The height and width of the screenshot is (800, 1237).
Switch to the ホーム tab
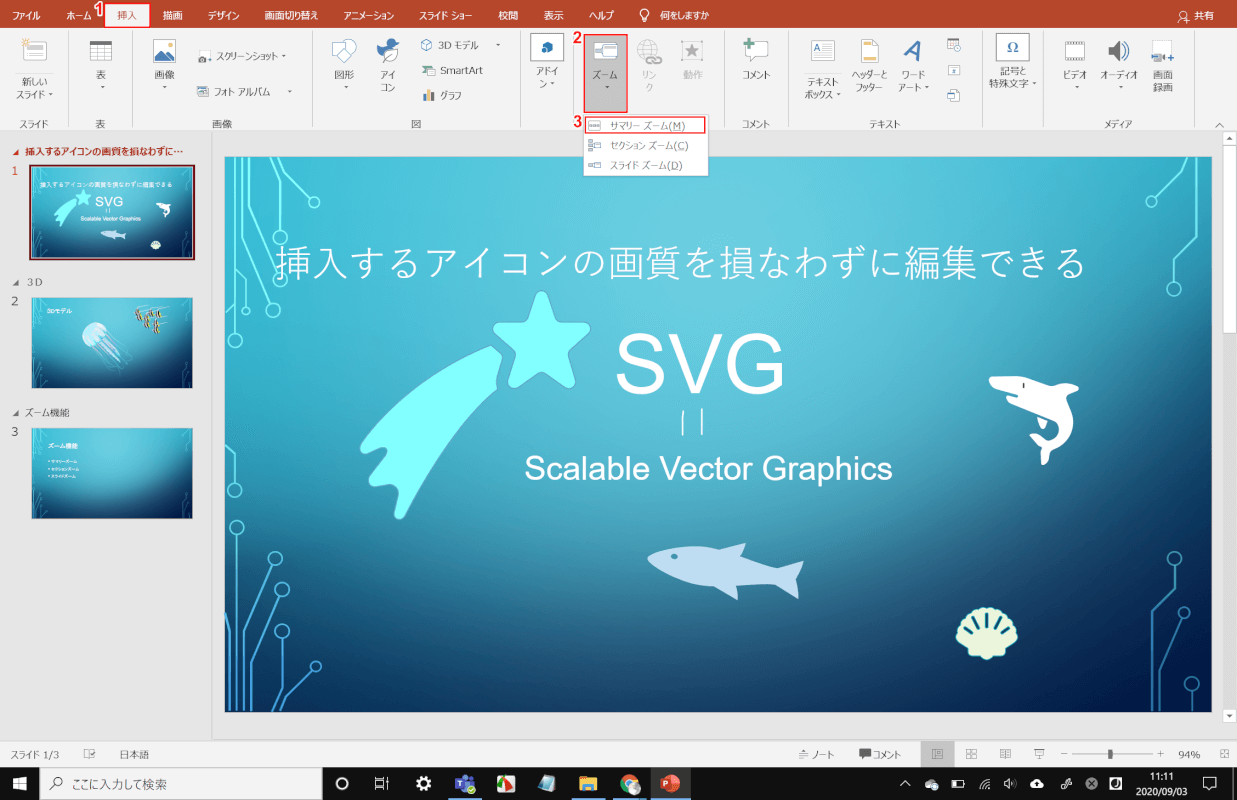click(x=78, y=16)
